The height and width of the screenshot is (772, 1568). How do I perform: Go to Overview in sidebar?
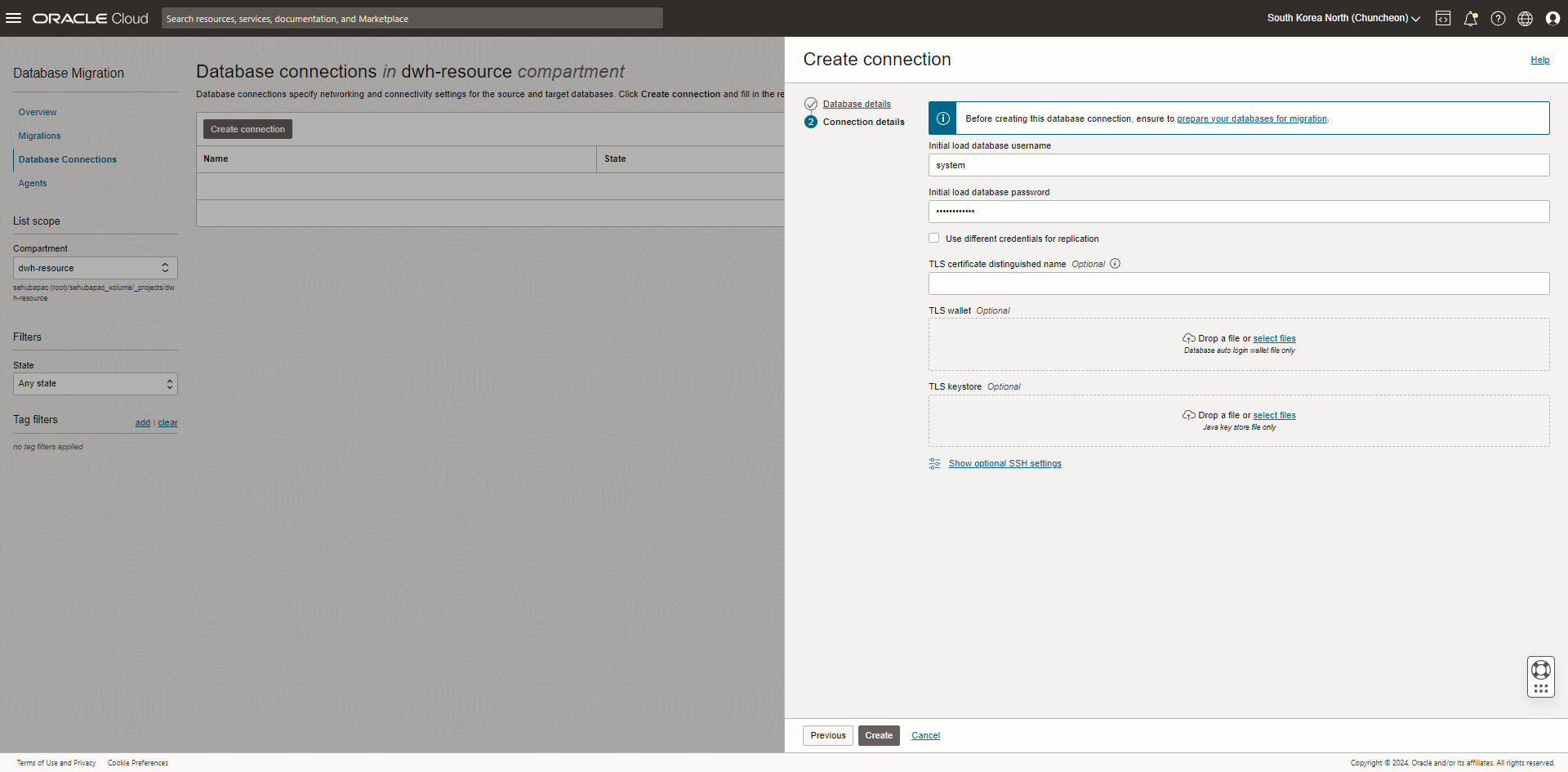[38, 112]
